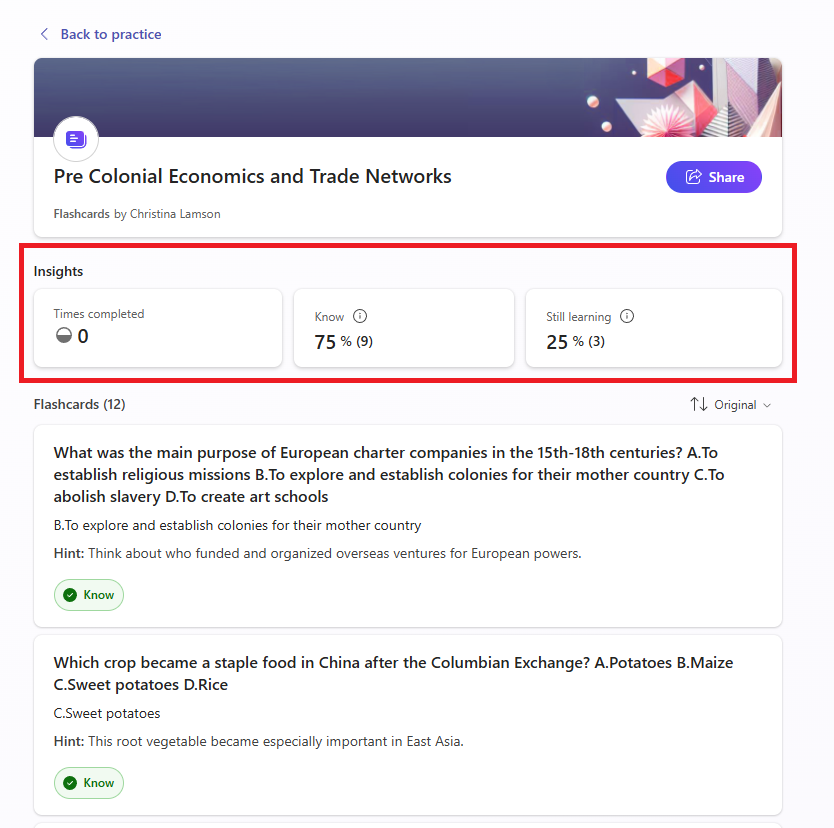Select the Know 75% insight card
The image size is (834, 828).
pos(403,328)
